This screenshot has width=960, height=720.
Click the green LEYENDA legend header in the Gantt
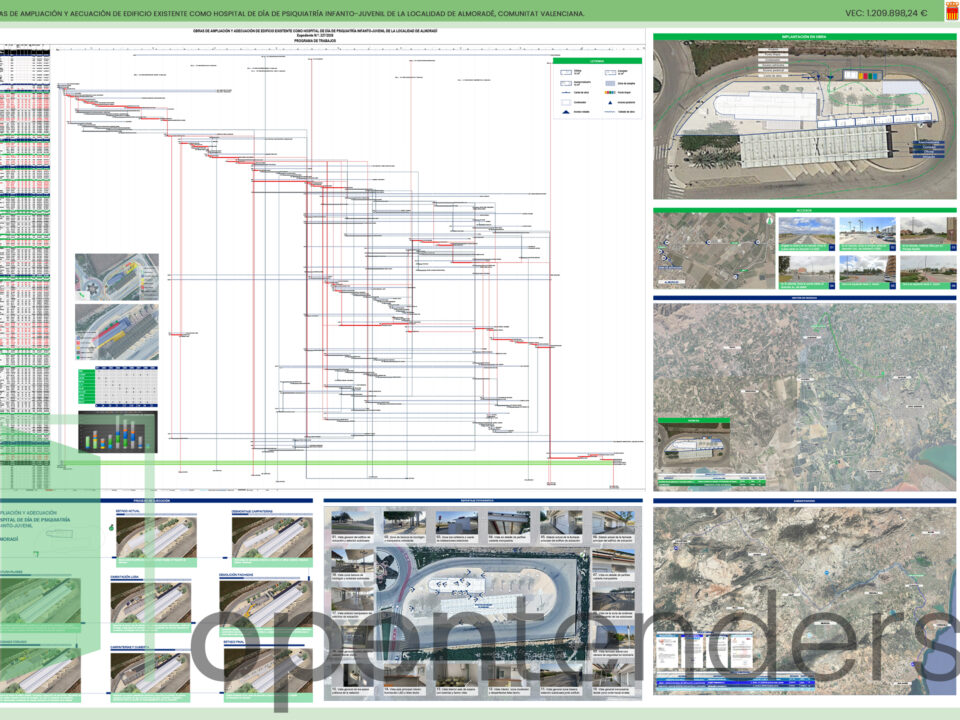(597, 61)
